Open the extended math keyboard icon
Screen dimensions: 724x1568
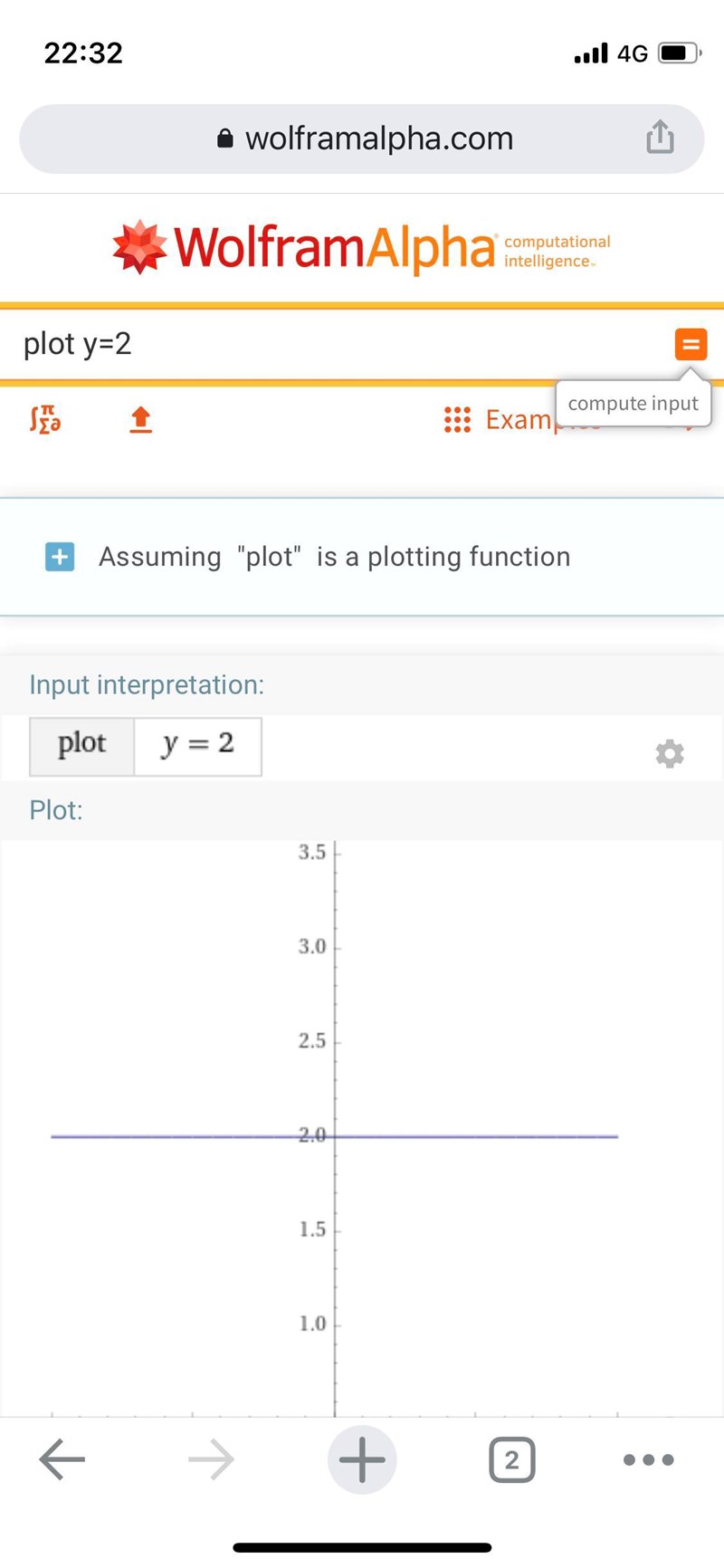45,419
